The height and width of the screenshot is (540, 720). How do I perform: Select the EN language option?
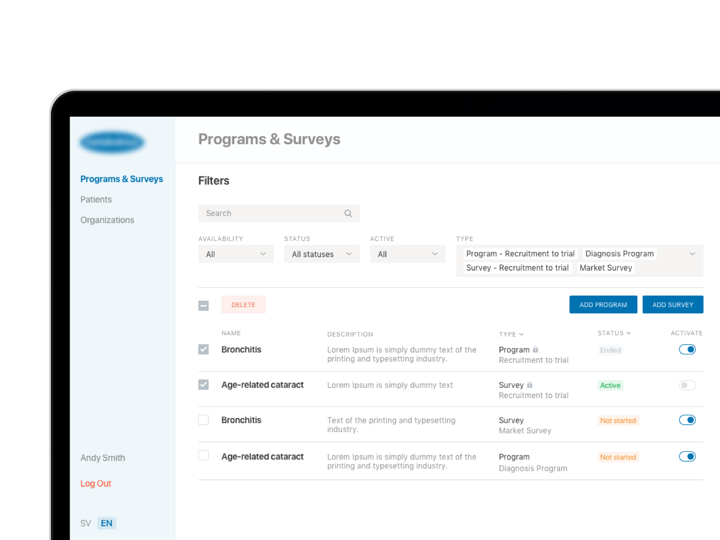point(107,523)
